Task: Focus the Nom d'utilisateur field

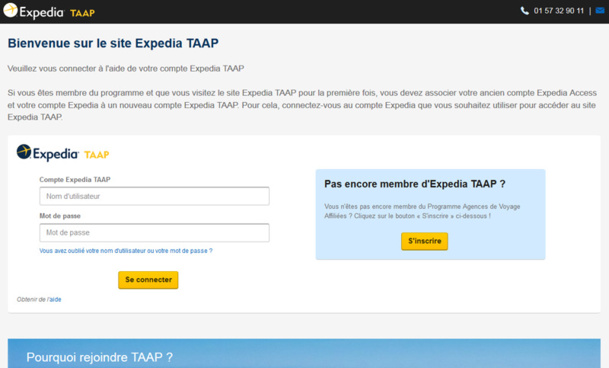Action: point(154,196)
